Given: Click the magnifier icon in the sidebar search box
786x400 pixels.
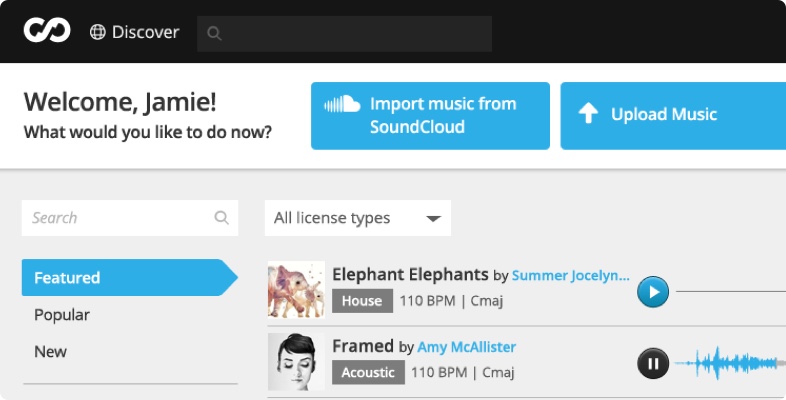Looking at the screenshot, I should click(x=221, y=218).
